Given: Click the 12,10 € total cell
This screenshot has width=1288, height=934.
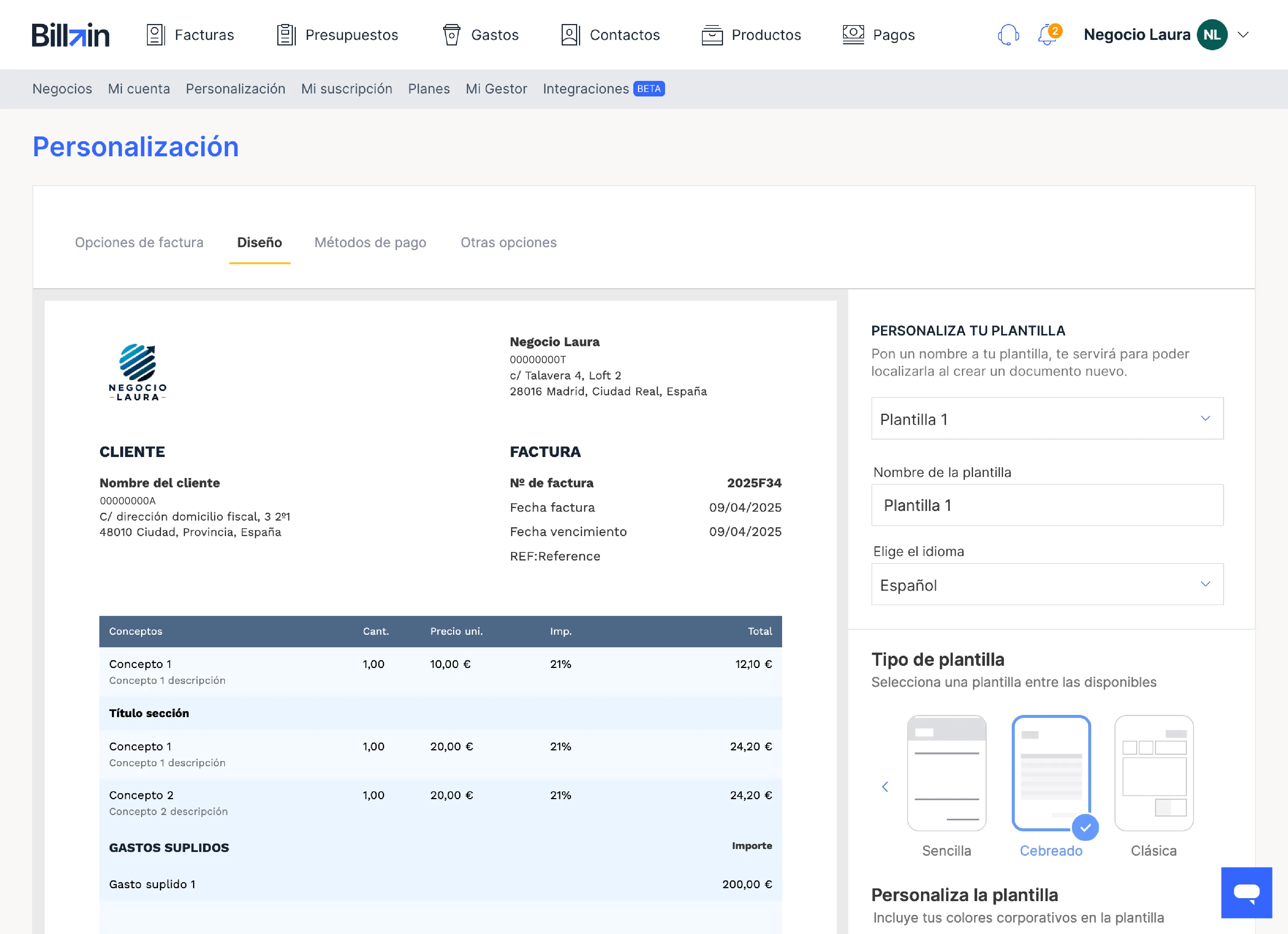Looking at the screenshot, I should 754,664.
